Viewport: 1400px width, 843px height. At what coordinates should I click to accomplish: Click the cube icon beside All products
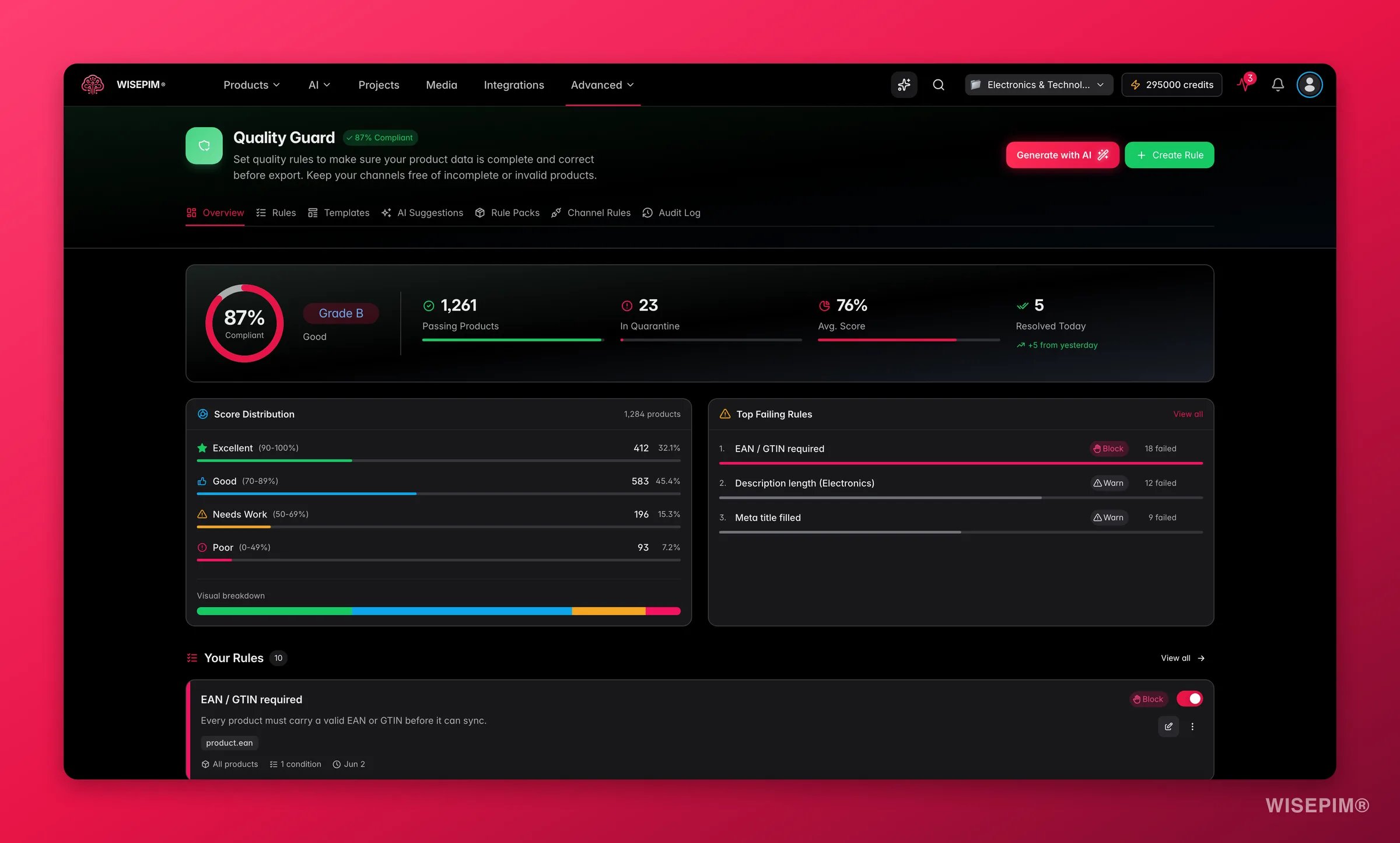(205, 764)
